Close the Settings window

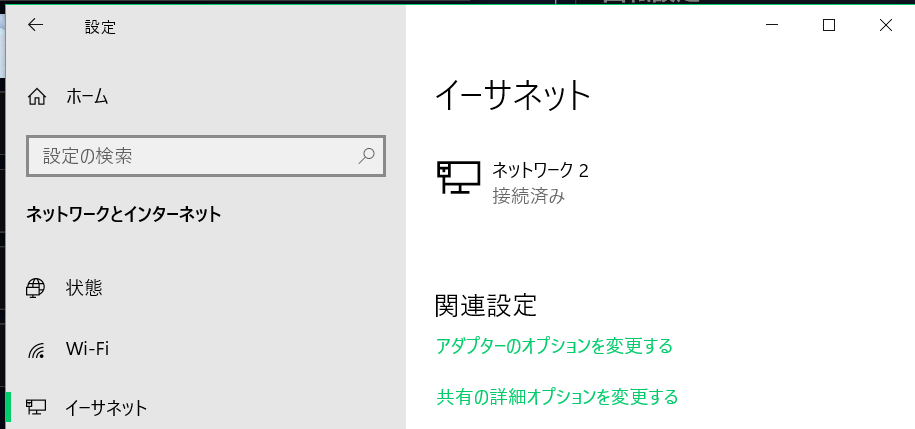point(885,26)
